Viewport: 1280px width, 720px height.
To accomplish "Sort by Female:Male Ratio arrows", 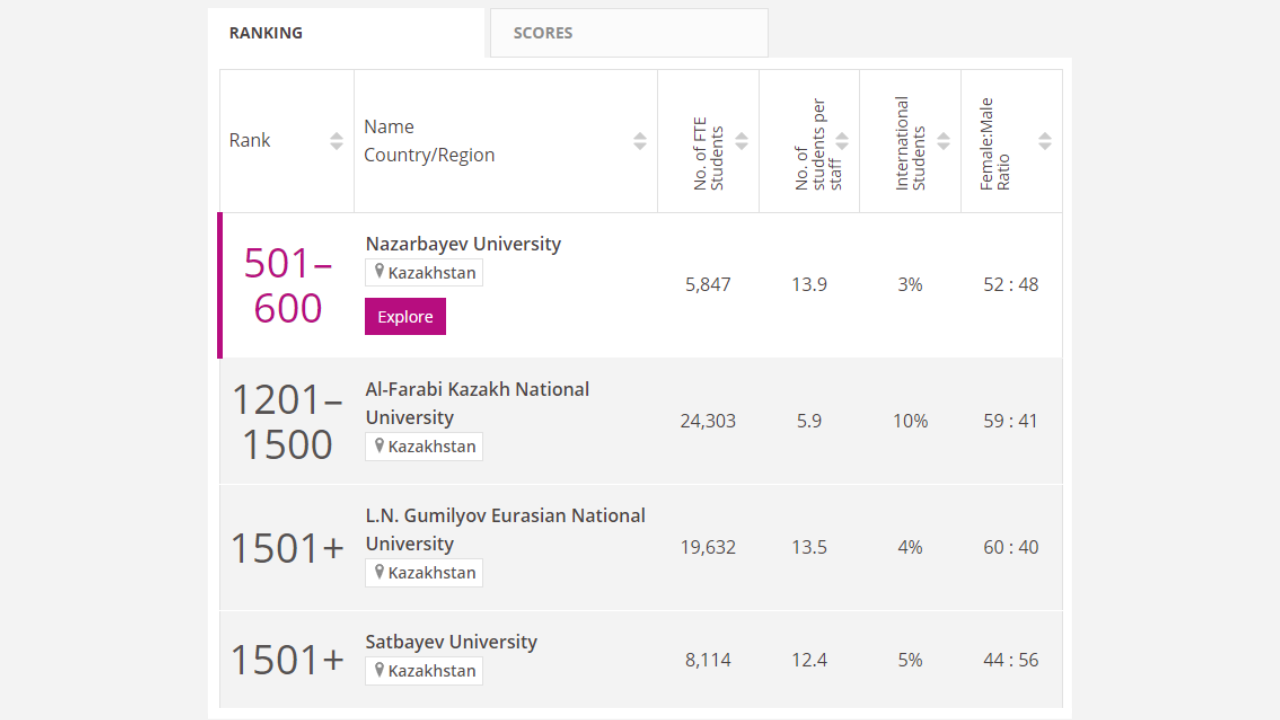I will (x=1045, y=141).
